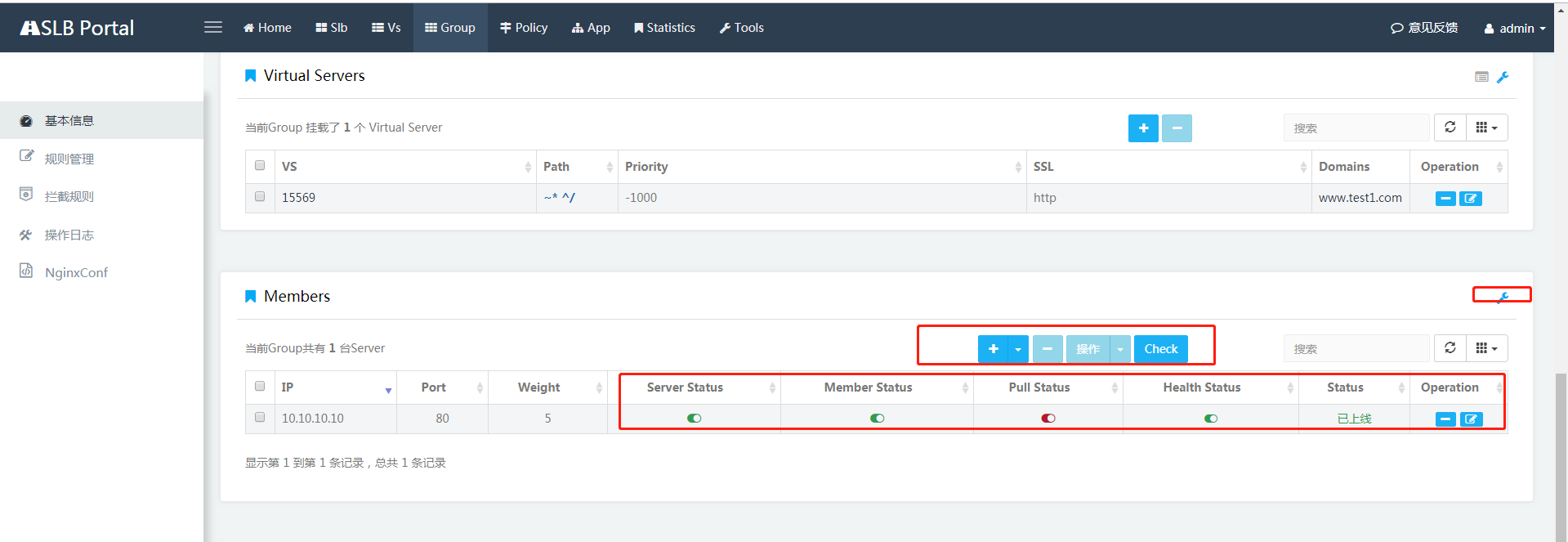
Task: Sort Virtual Servers by VS column
Action: [x=405, y=167]
